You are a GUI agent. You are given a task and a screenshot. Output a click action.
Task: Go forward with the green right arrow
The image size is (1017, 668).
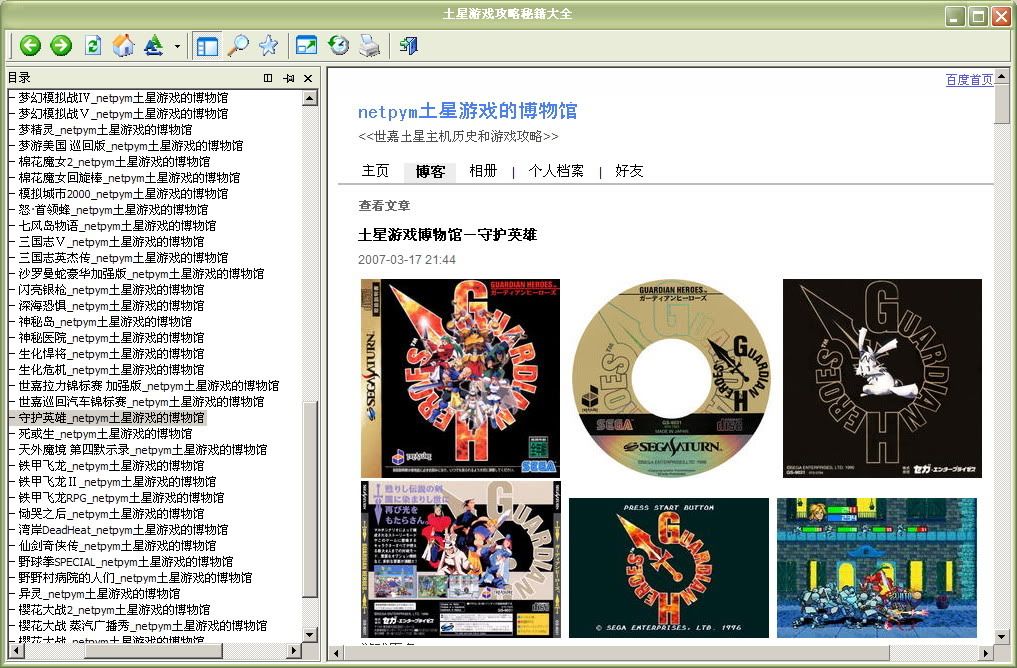[61, 45]
